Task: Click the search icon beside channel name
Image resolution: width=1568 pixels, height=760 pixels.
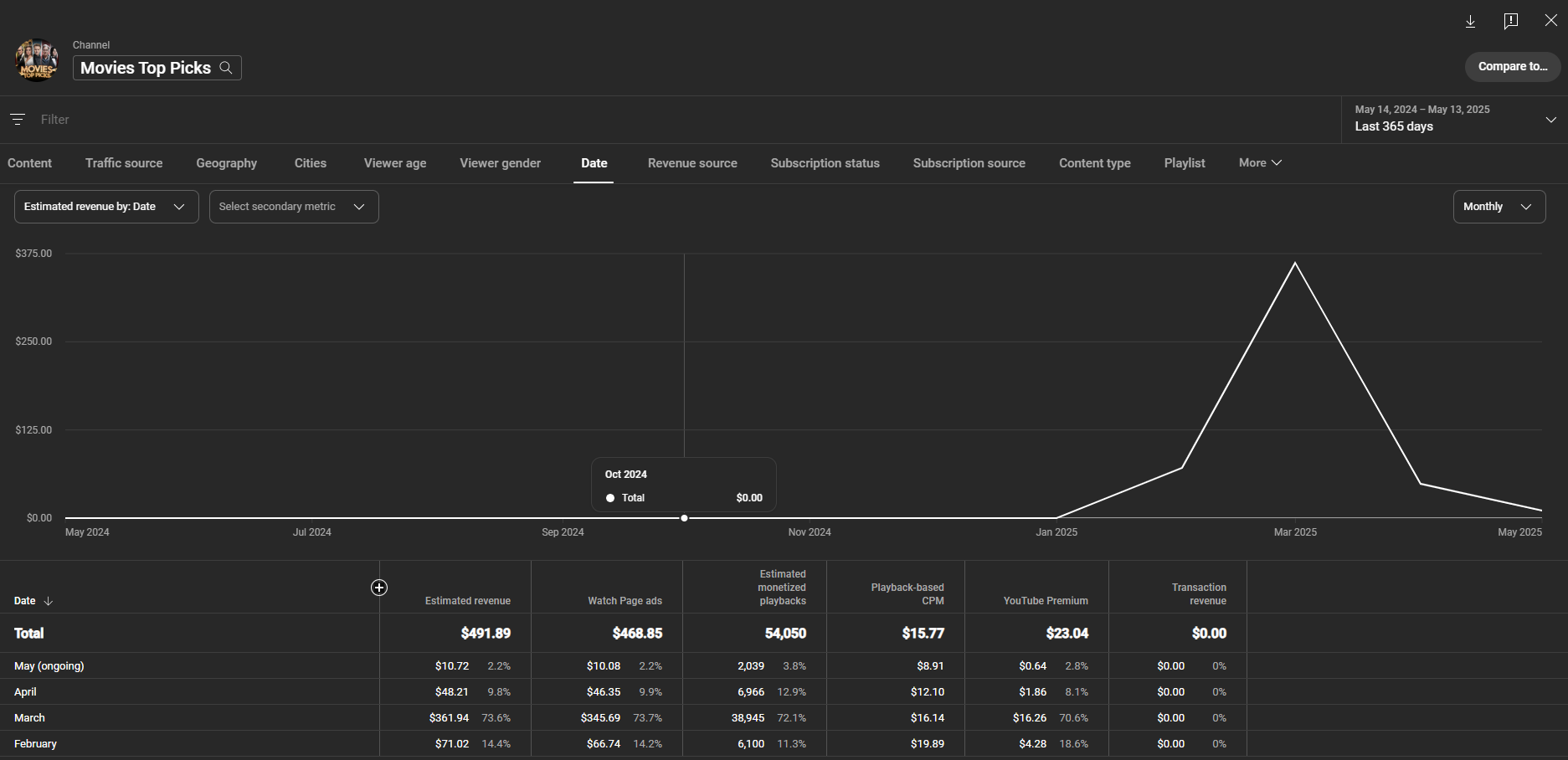Action: click(226, 68)
